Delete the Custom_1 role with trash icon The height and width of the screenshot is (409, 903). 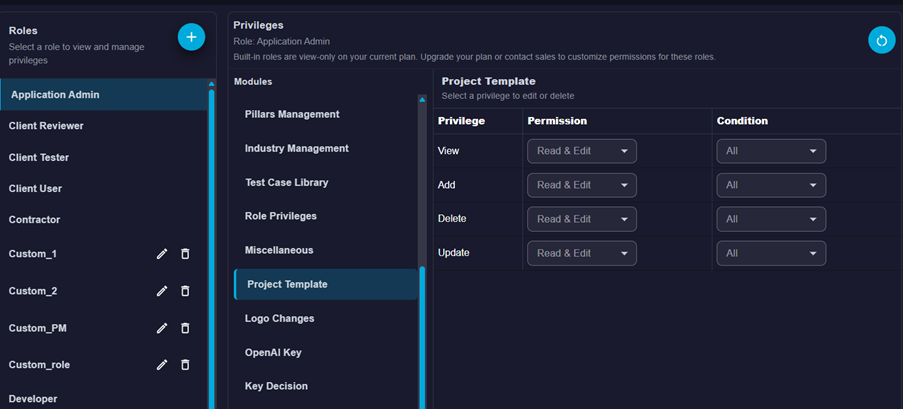click(x=185, y=253)
